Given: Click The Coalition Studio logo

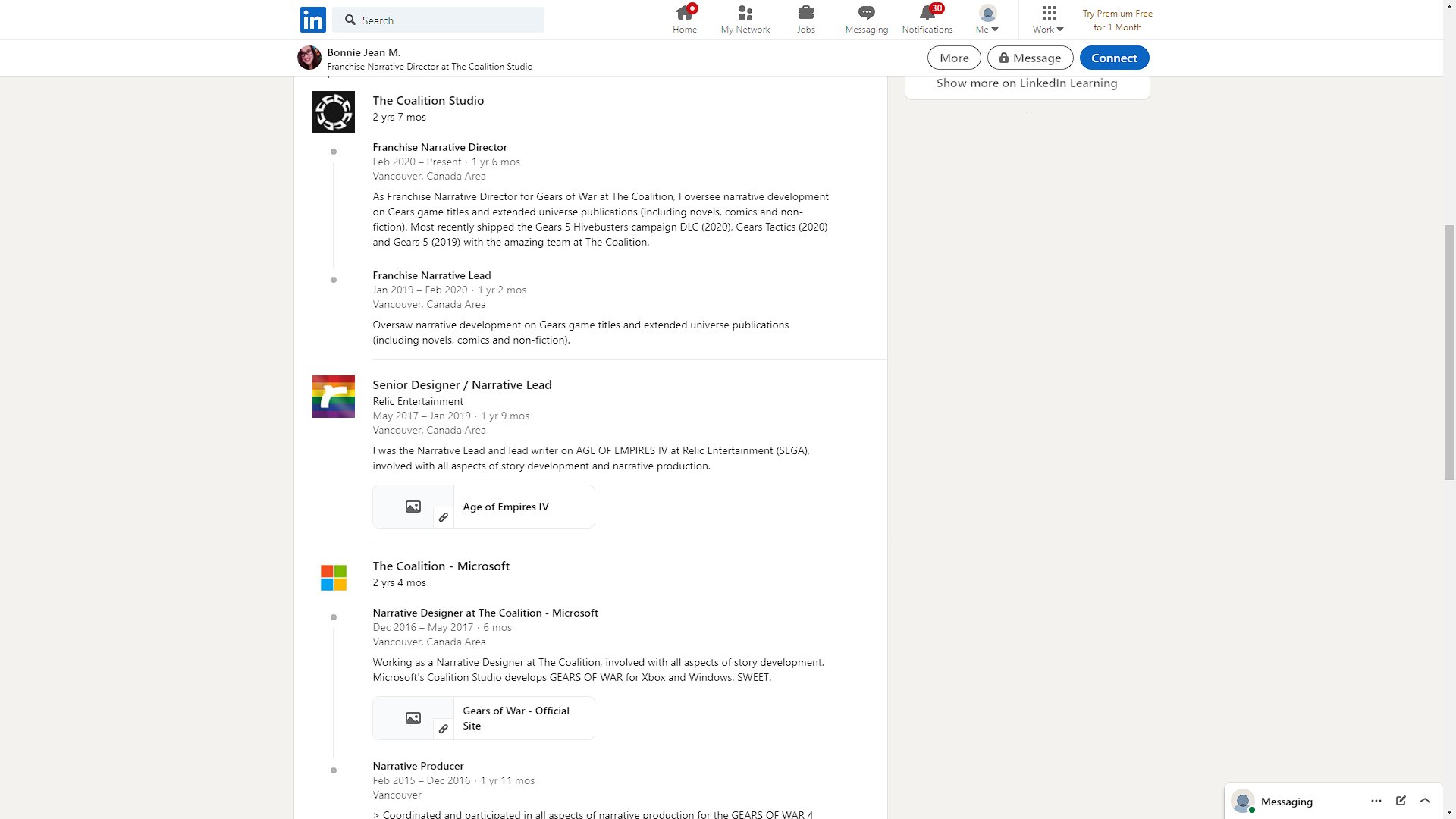Looking at the screenshot, I should click(334, 112).
